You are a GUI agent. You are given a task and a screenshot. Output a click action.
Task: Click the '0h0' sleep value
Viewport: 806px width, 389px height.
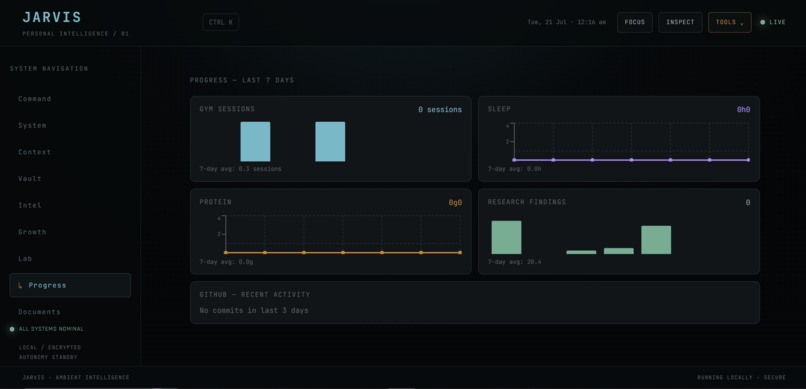point(743,109)
